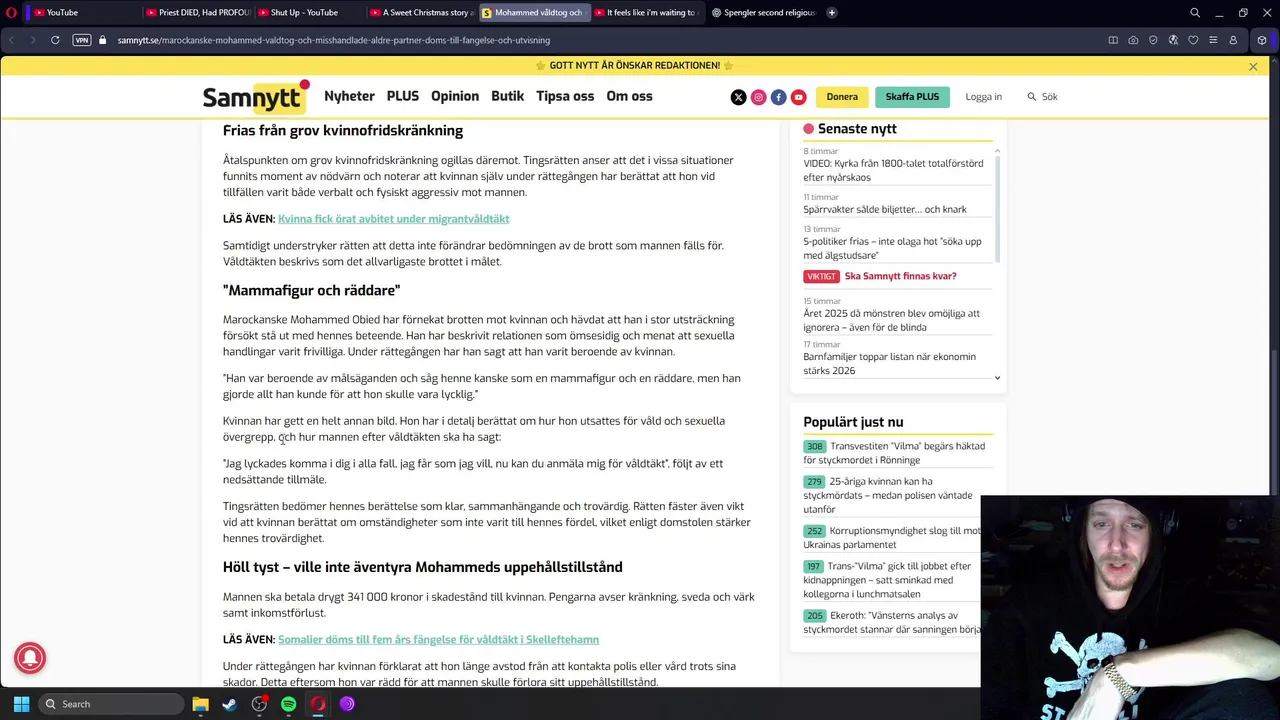Open Samnytt's X (Twitter) icon

tap(738, 97)
